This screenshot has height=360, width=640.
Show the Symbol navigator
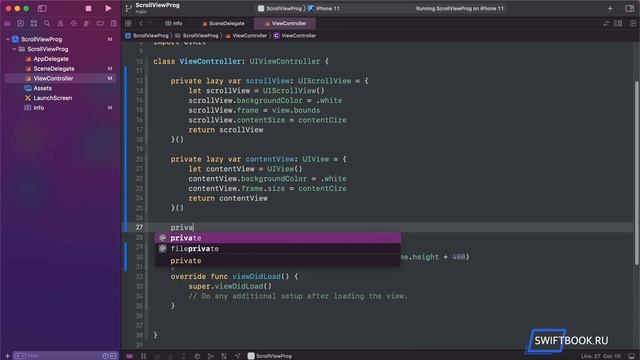(x=34, y=24)
